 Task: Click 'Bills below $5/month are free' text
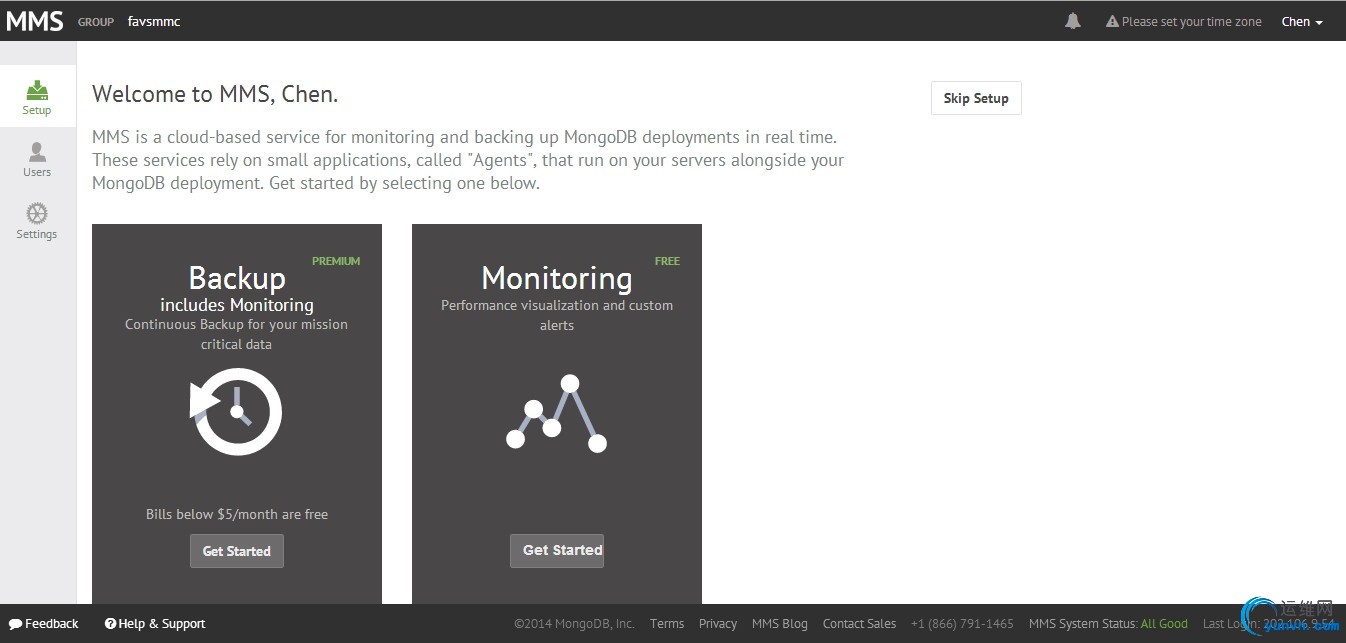[x=237, y=514]
